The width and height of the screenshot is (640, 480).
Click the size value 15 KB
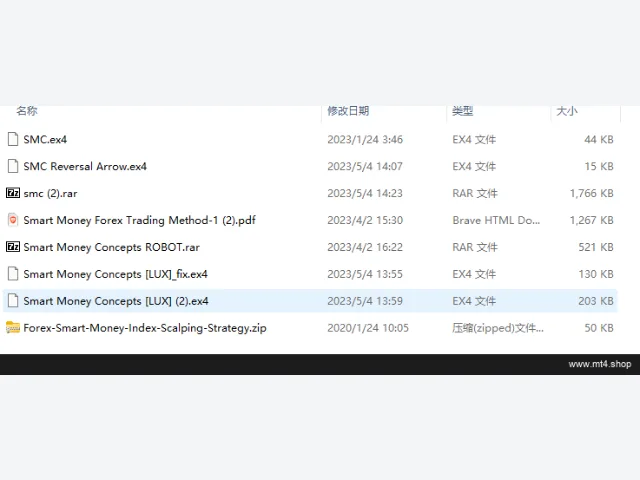pos(599,167)
